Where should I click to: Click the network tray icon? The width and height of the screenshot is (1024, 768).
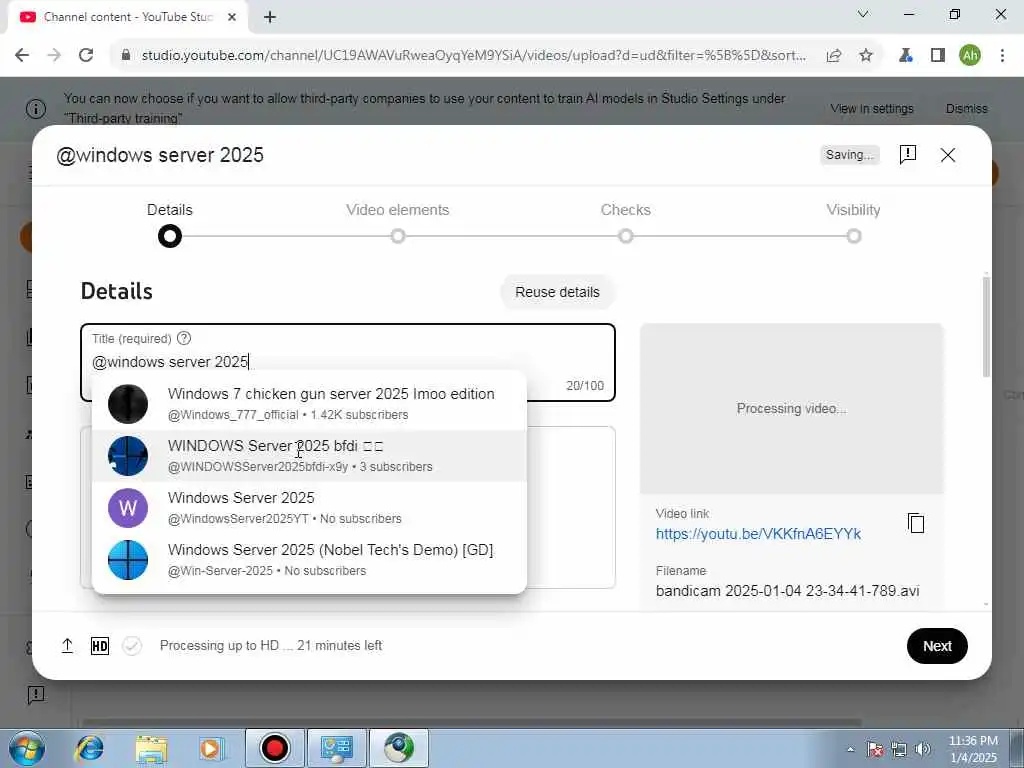point(899,749)
